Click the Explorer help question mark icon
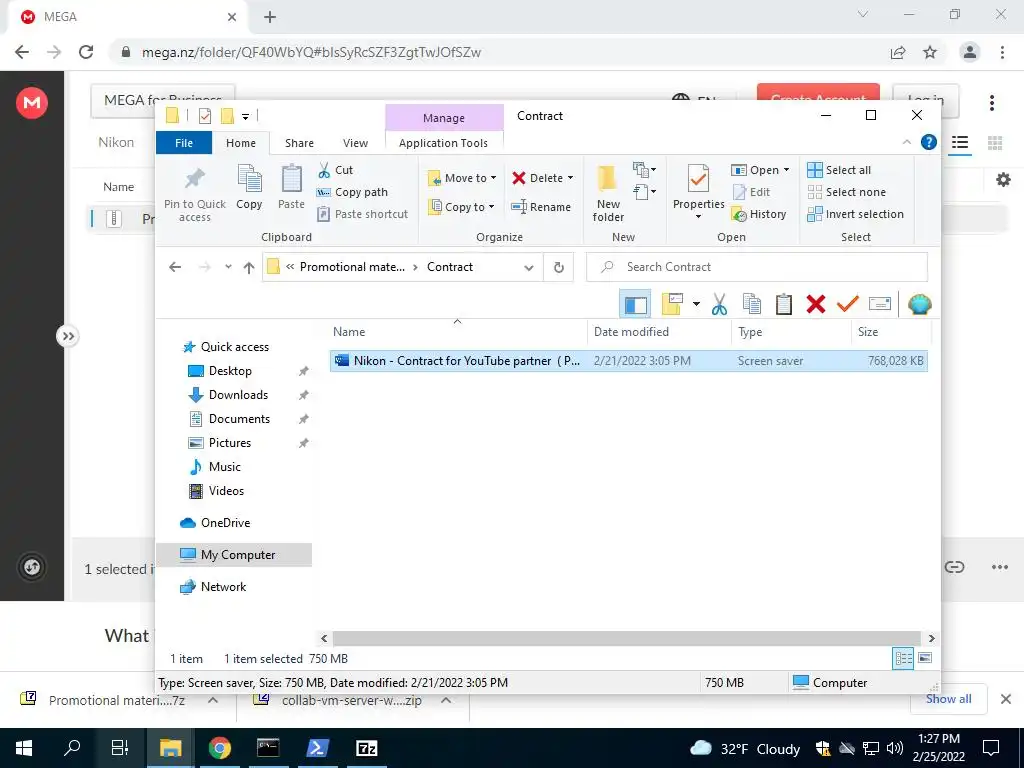Screen dimensions: 1024x768 click(929, 142)
